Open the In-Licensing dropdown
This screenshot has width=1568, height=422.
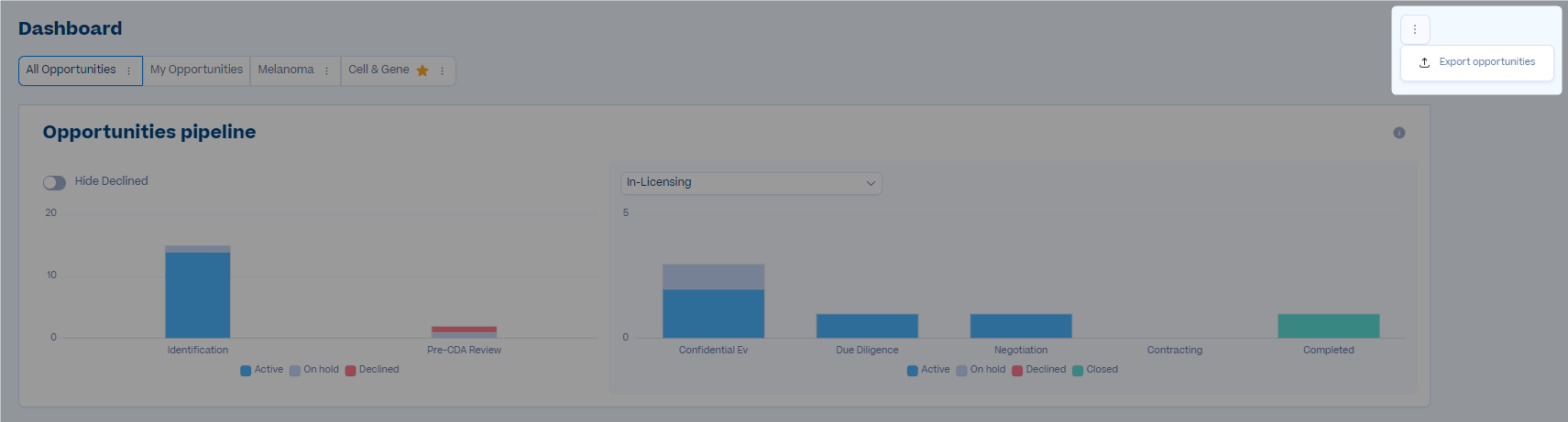(750, 182)
